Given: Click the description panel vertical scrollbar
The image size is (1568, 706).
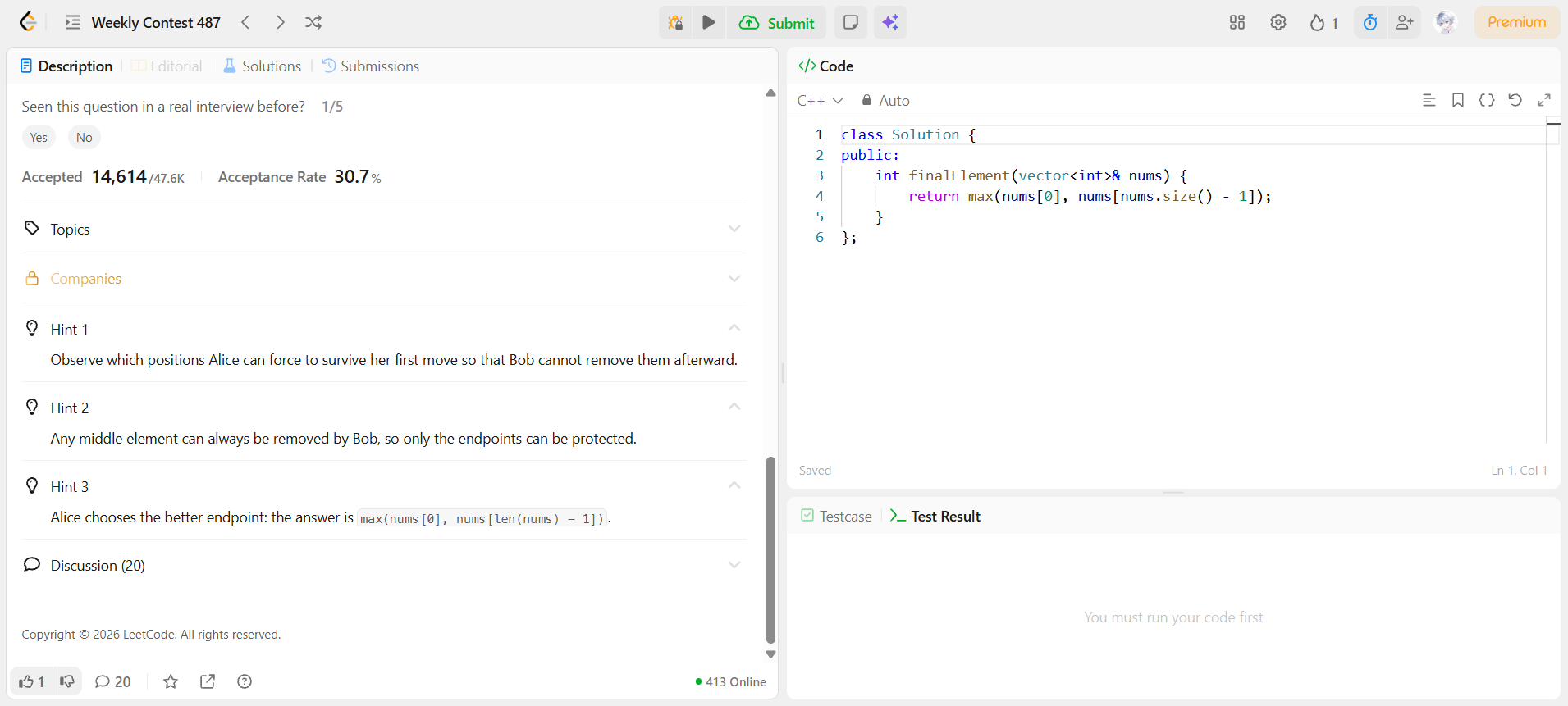Looking at the screenshot, I should [x=770, y=549].
